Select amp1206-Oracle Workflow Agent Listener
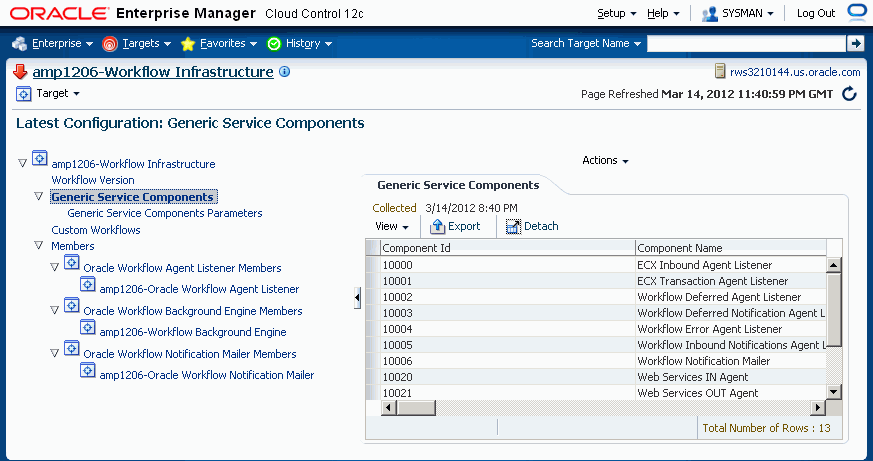The height and width of the screenshot is (461, 873). pos(199,290)
